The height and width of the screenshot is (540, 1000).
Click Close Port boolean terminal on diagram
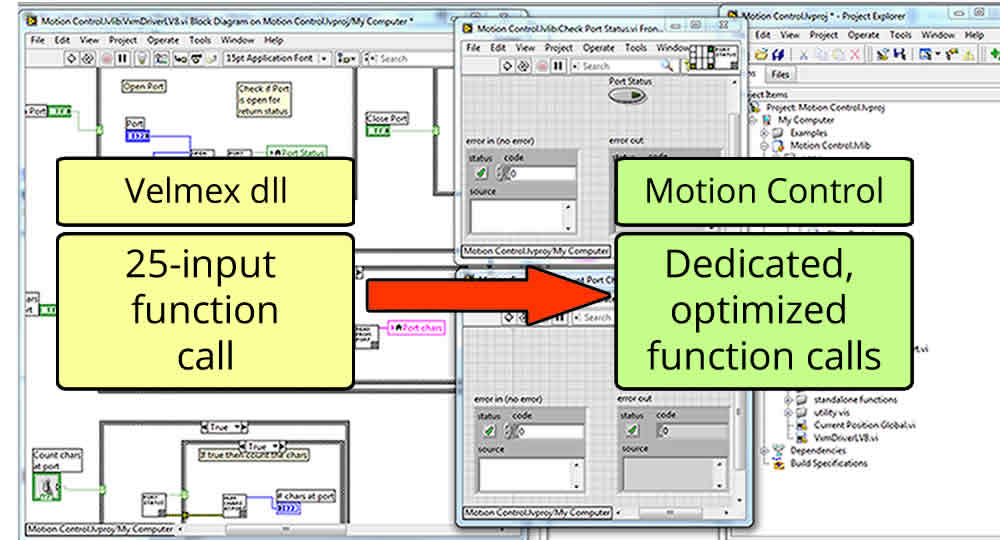tap(378, 131)
